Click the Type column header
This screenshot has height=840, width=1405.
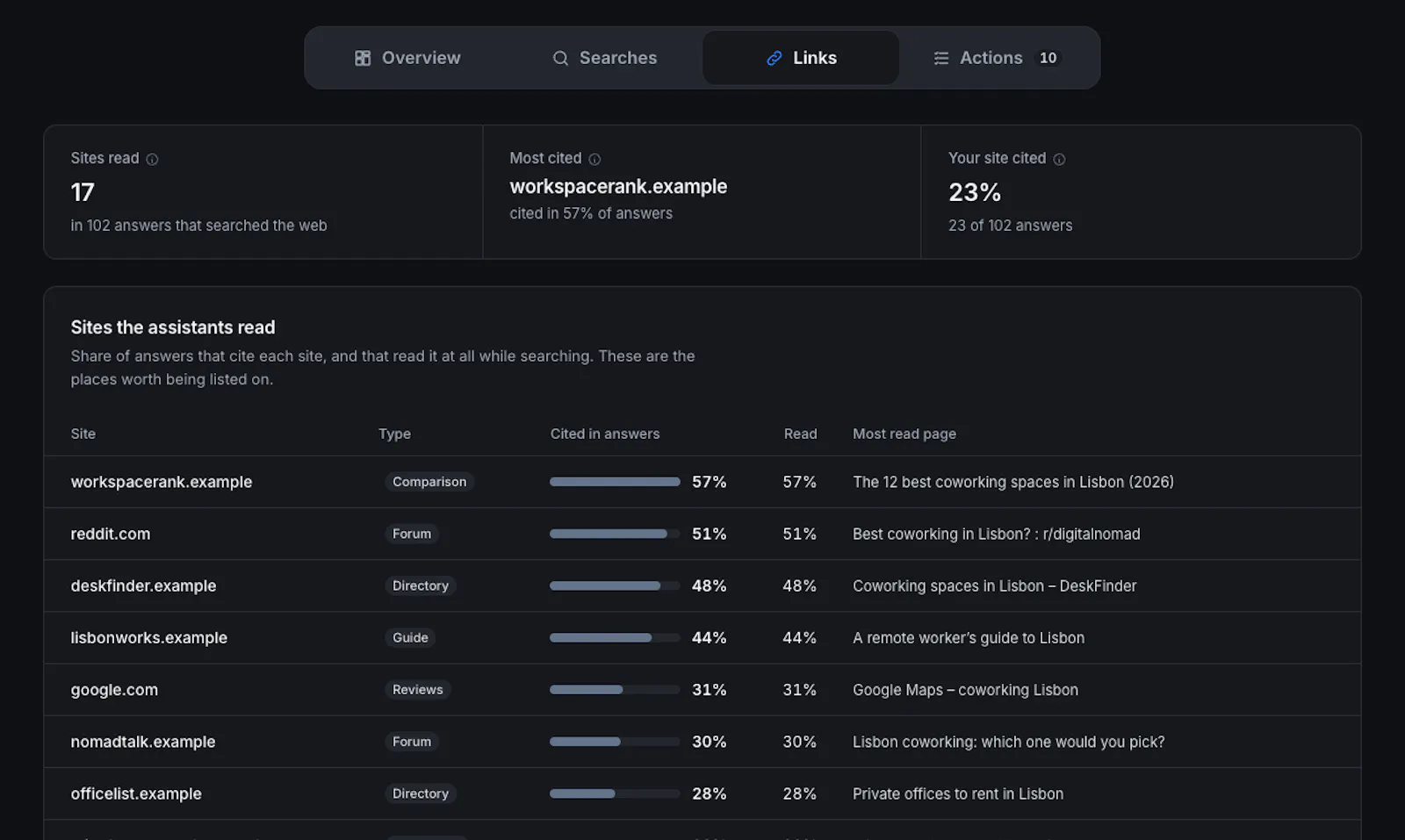(x=394, y=434)
